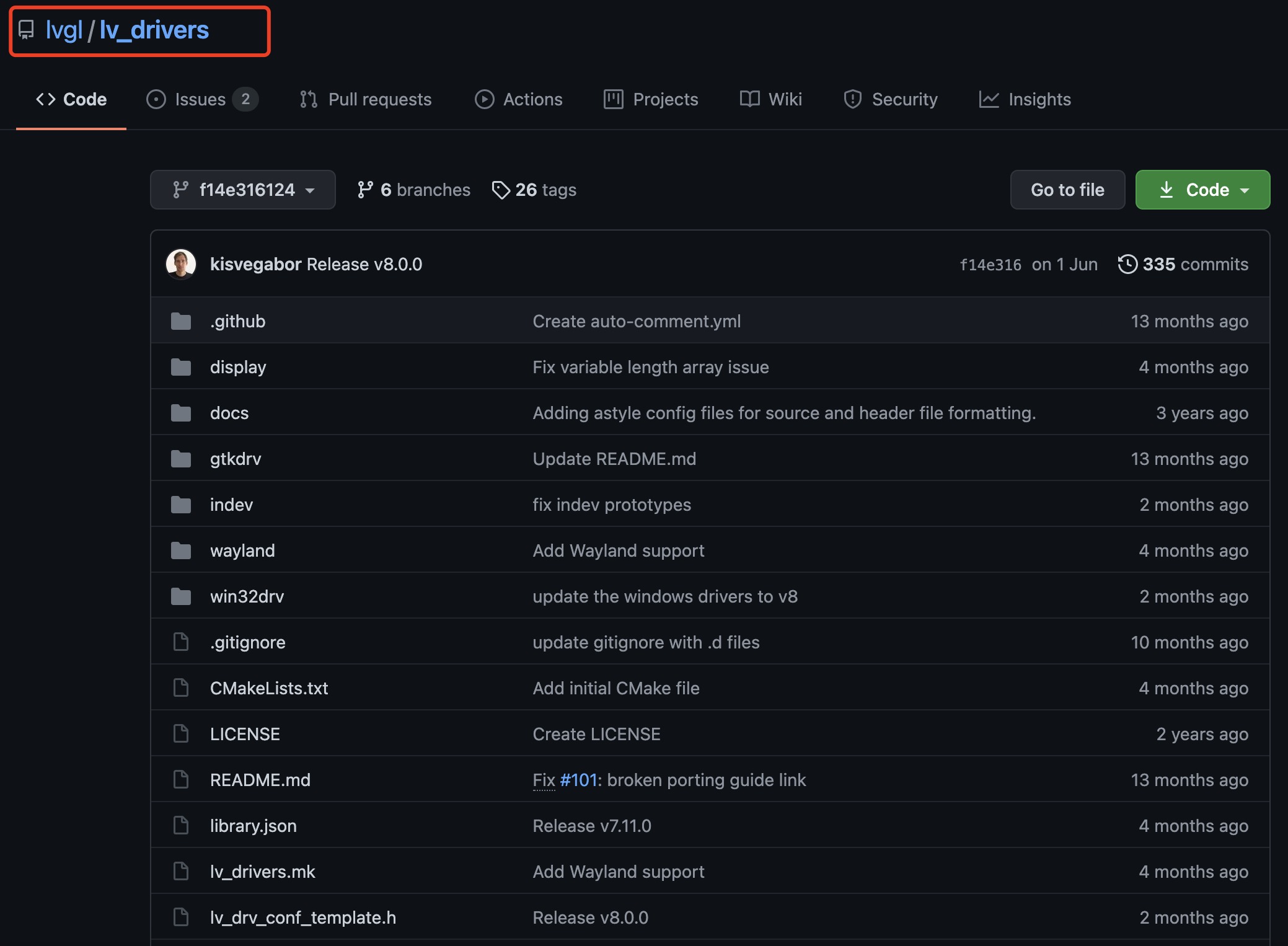Image resolution: width=1288 pixels, height=946 pixels.
Task: Open the lv_drivers.mk file
Action: coord(263,872)
